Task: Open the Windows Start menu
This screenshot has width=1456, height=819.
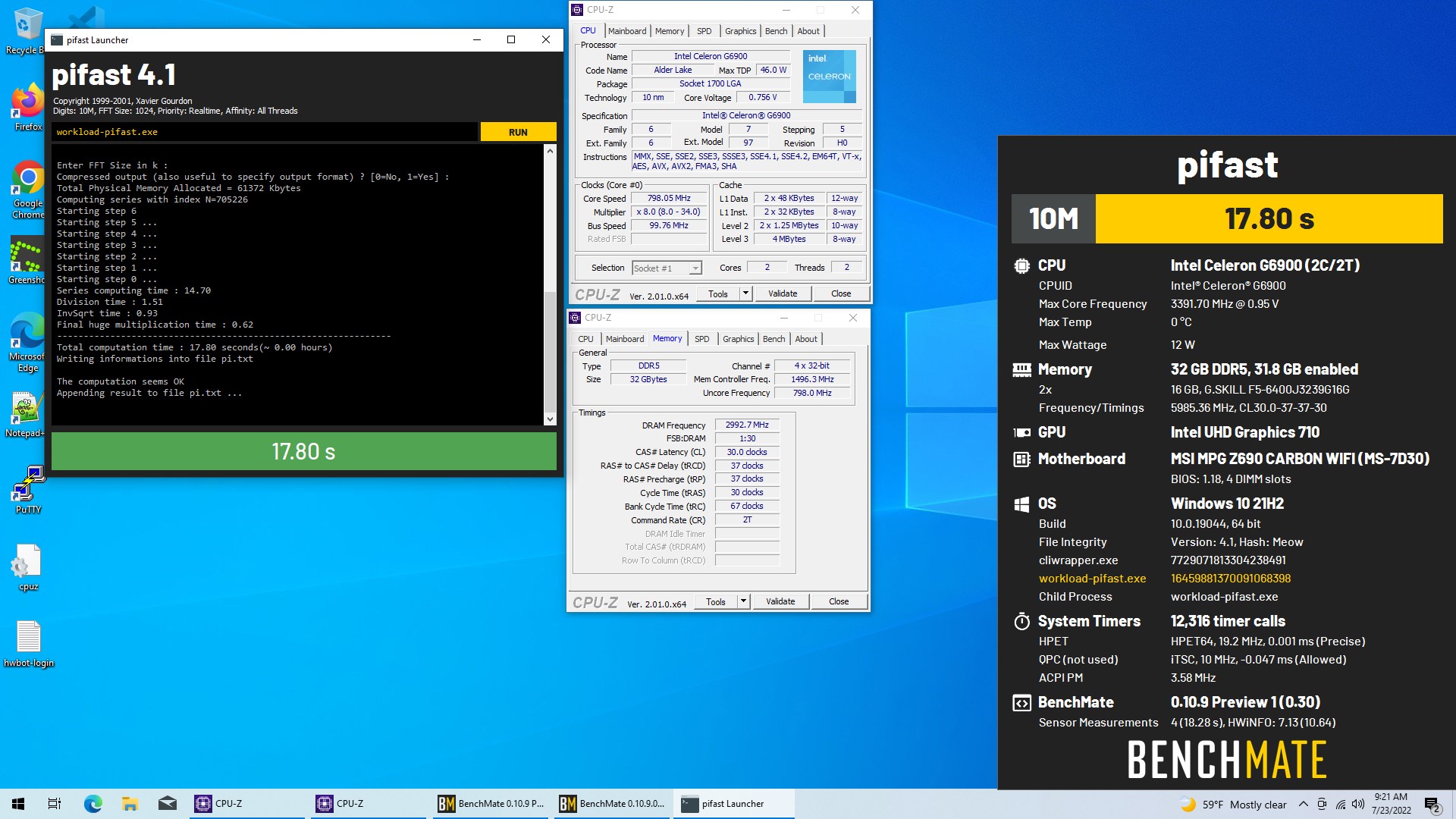Action: click(18, 804)
